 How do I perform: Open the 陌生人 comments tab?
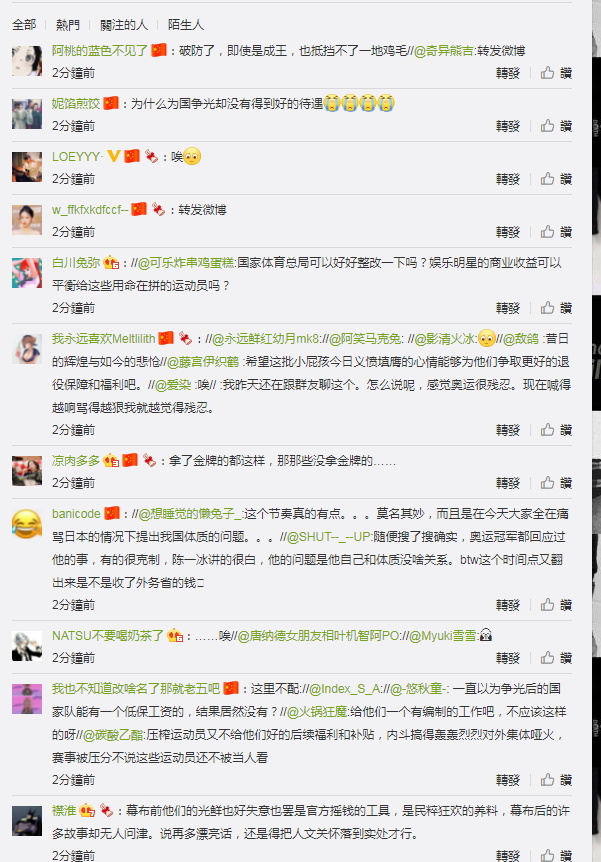click(185, 25)
